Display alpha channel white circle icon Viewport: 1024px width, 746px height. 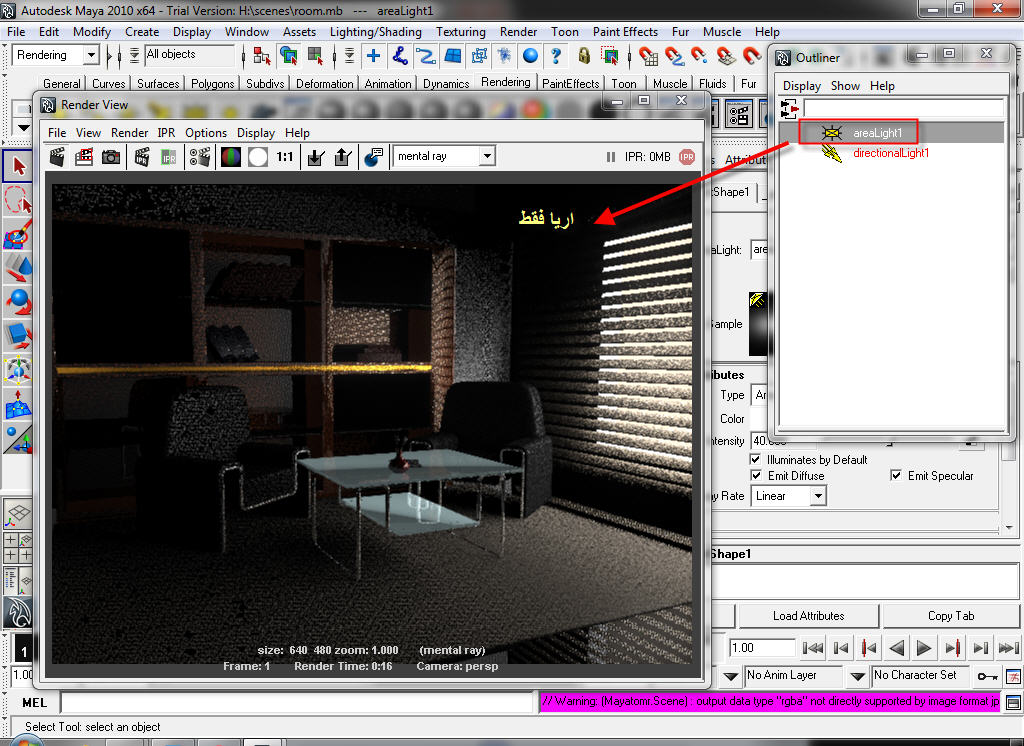[258, 157]
